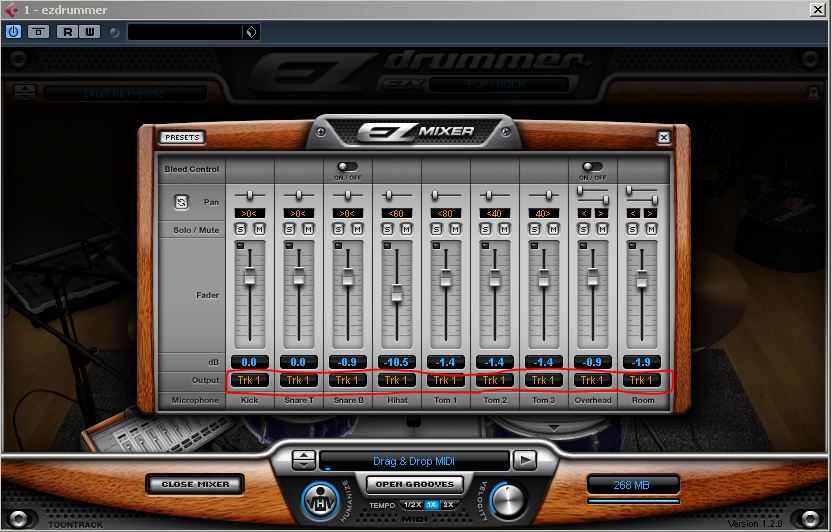The height and width of the screenshot is (532, 832).
Task: Mute the Hihat channel
Action: tap(406, 229)
